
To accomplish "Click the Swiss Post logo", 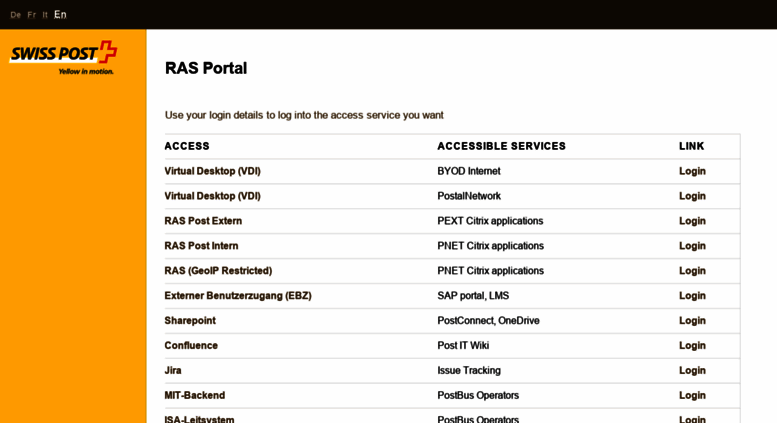I will tap(63, 57).
